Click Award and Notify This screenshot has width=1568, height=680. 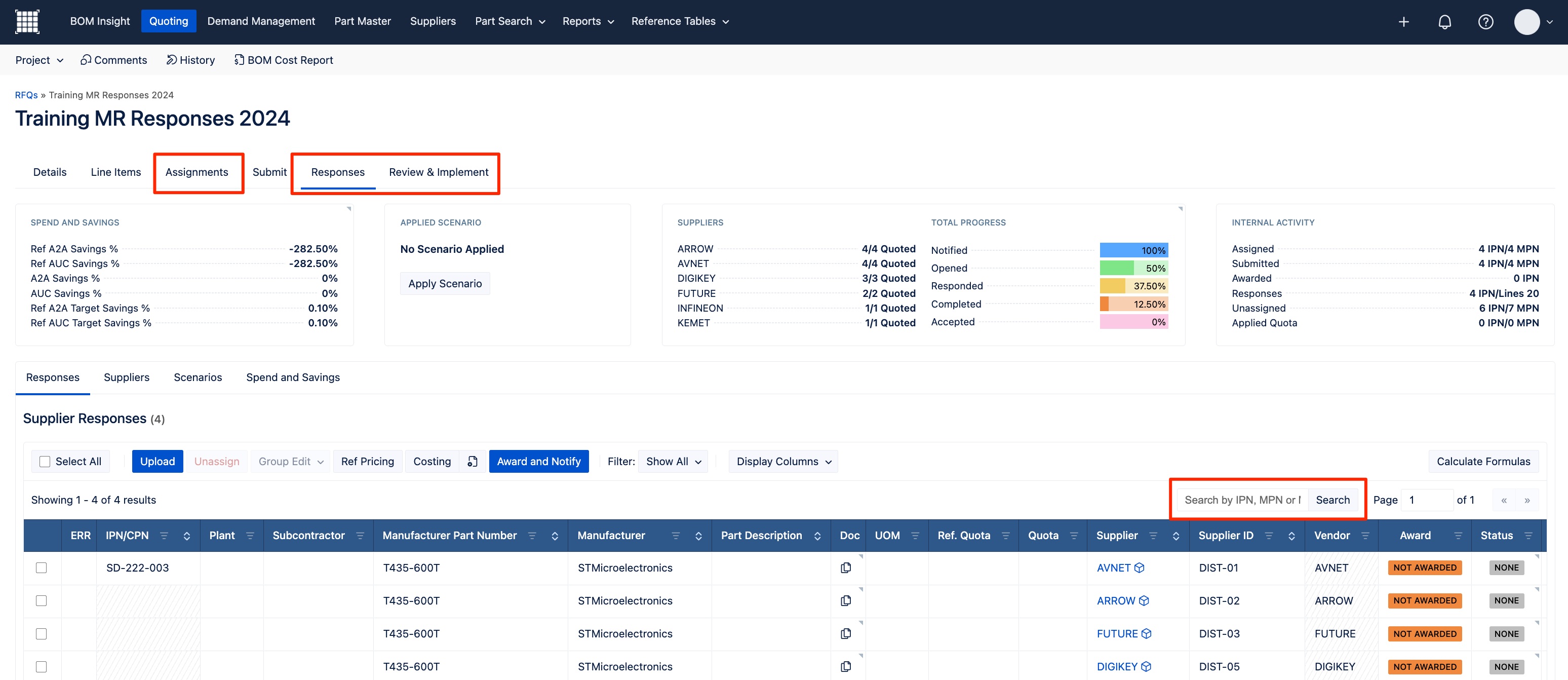tap(539, 462)
